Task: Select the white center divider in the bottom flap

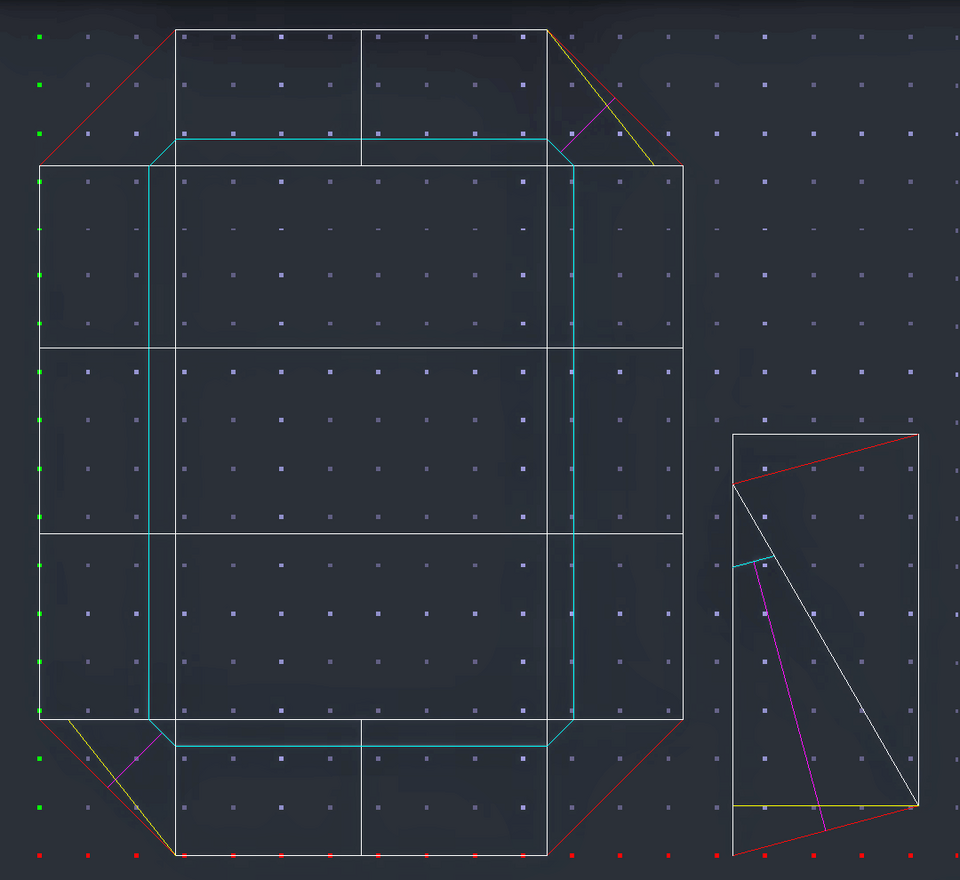Action: pos(361,788)
